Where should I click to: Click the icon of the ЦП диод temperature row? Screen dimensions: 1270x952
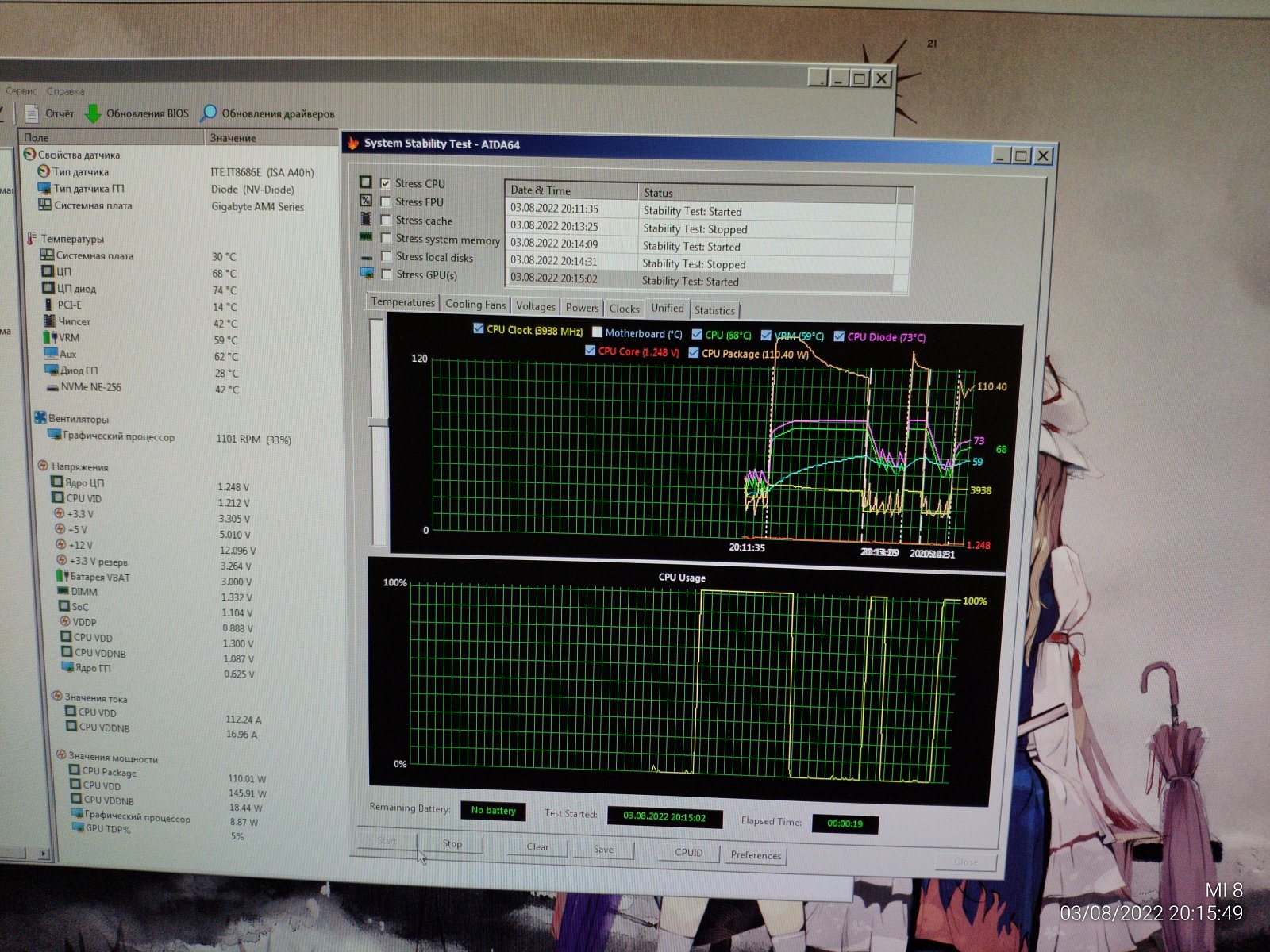click(x=48, y=288)
